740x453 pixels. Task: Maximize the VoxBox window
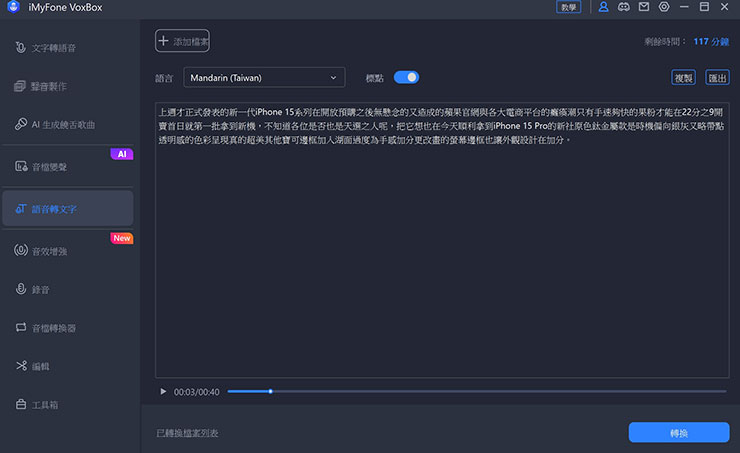(704, 7)
